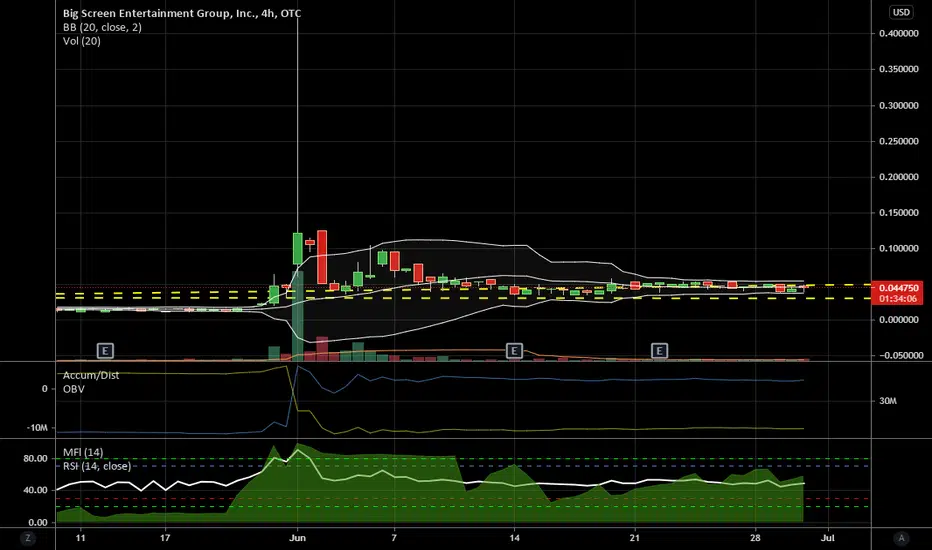Select the OBV indicator label
Screen dimensions: 932x550
(x=74, y=389)
